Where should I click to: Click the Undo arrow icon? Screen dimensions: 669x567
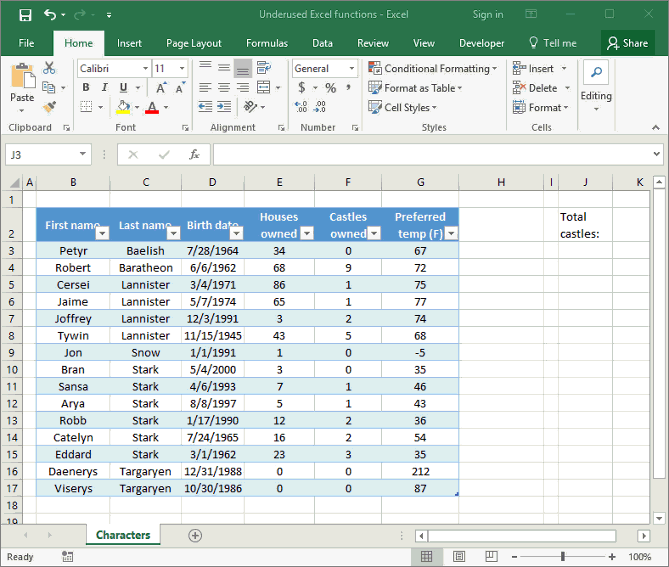pyautogui.click(x=50, y=15)
